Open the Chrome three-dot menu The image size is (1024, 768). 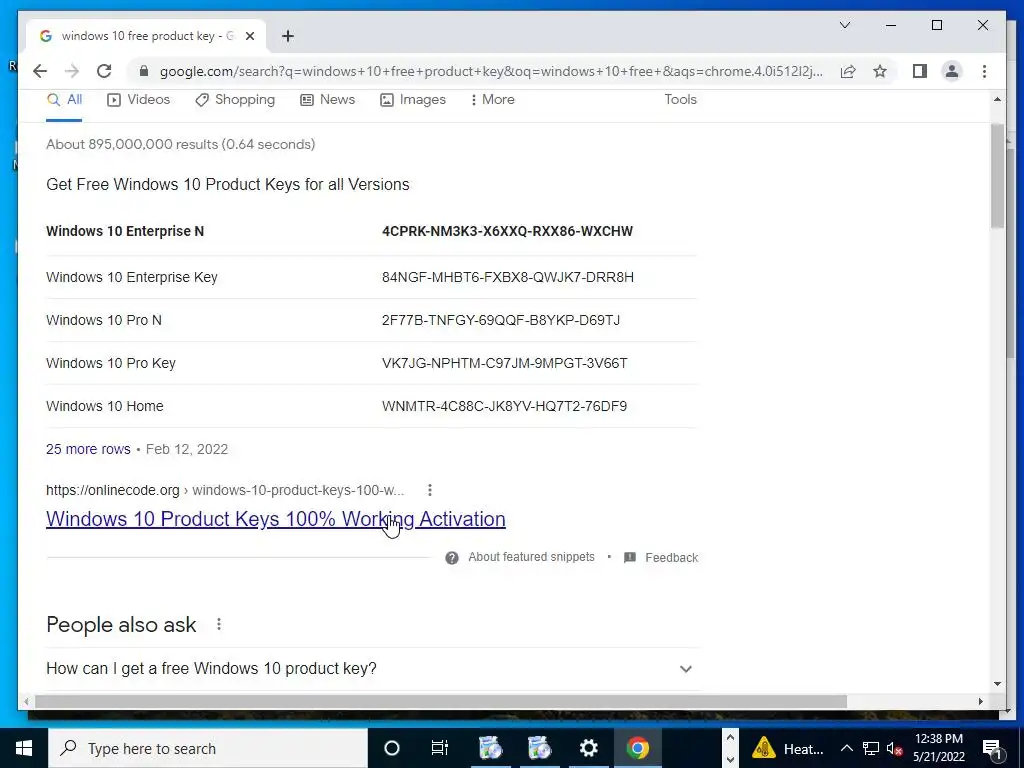(x=984, y=71)
